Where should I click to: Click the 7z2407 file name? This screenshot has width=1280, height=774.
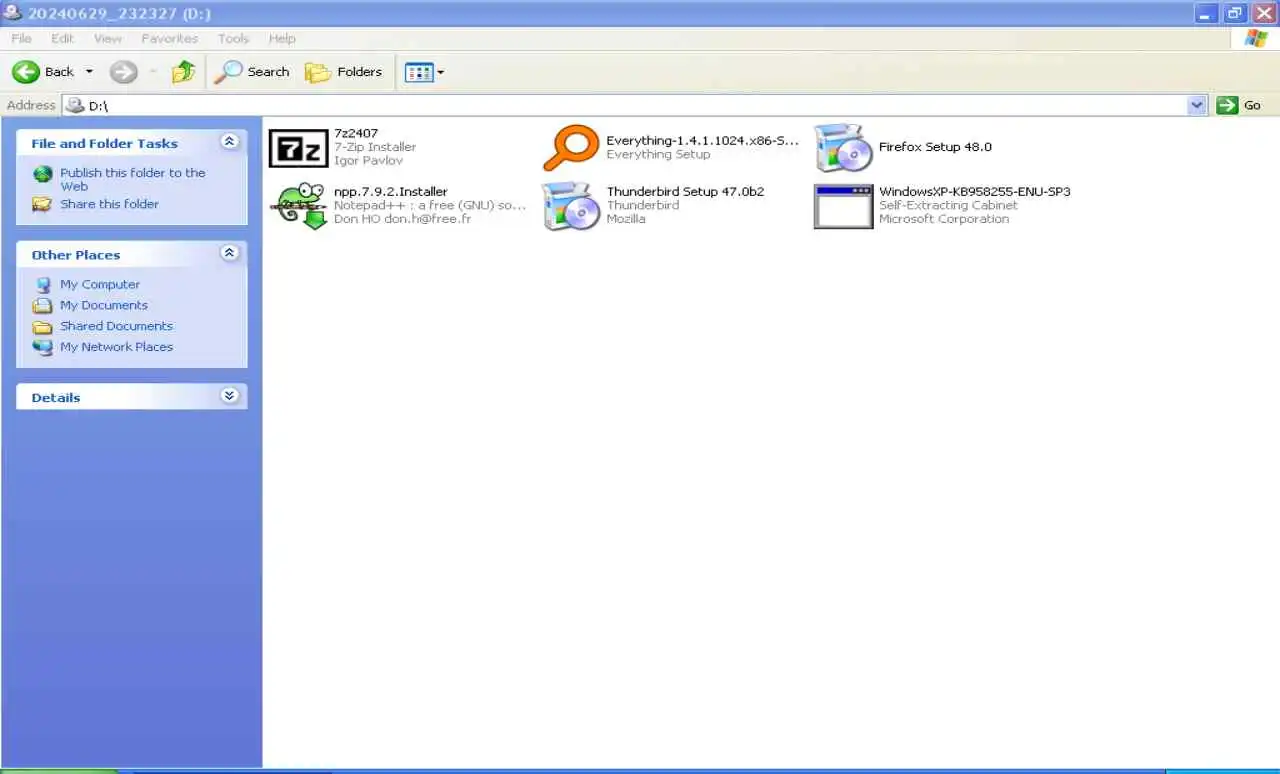click(x=356, y=133)
